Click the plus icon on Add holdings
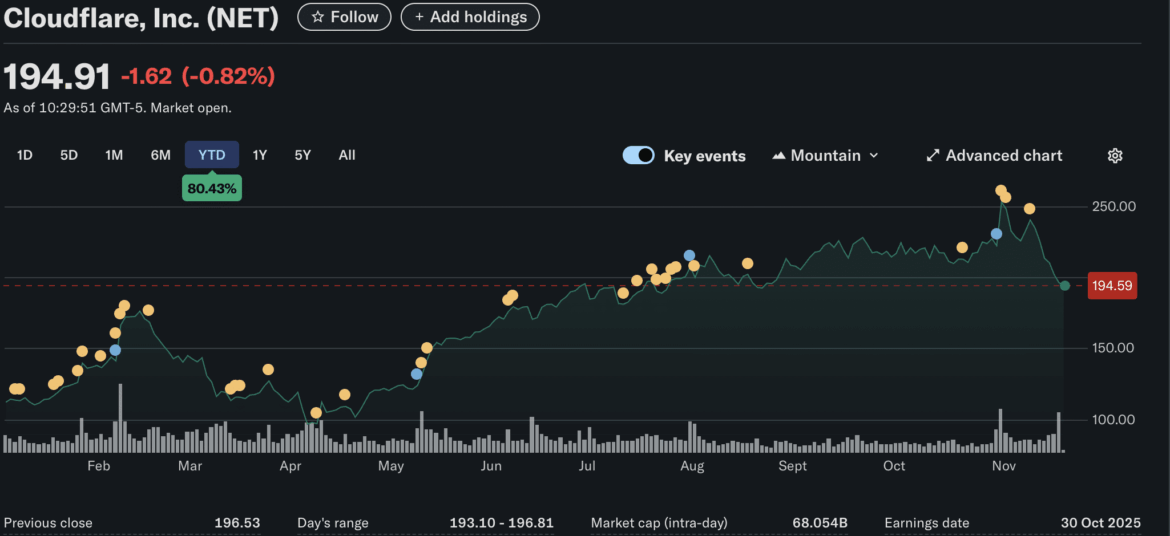 pos(419,17)
